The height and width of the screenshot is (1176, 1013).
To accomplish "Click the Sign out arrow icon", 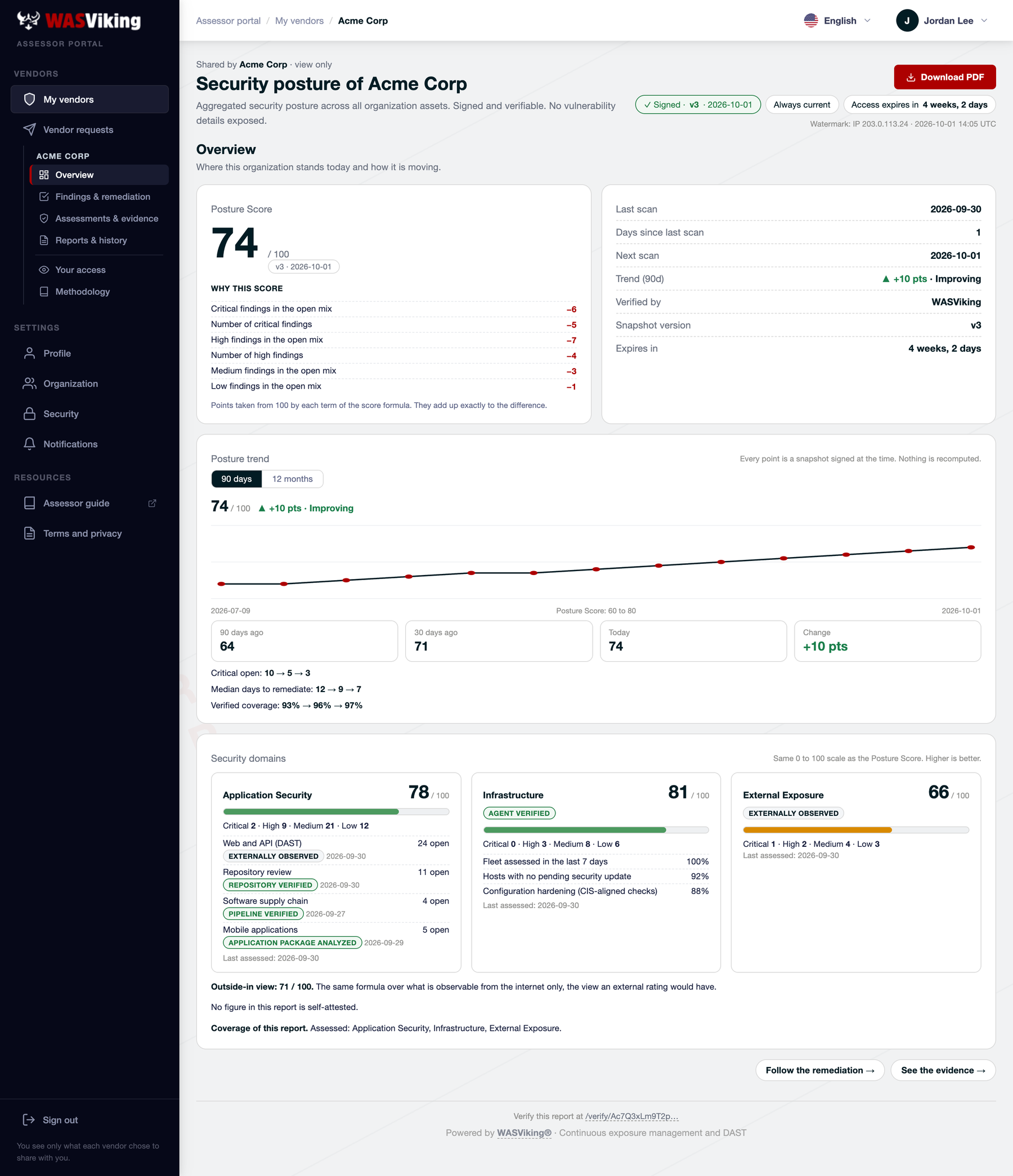I will (x=28, y=1120).
